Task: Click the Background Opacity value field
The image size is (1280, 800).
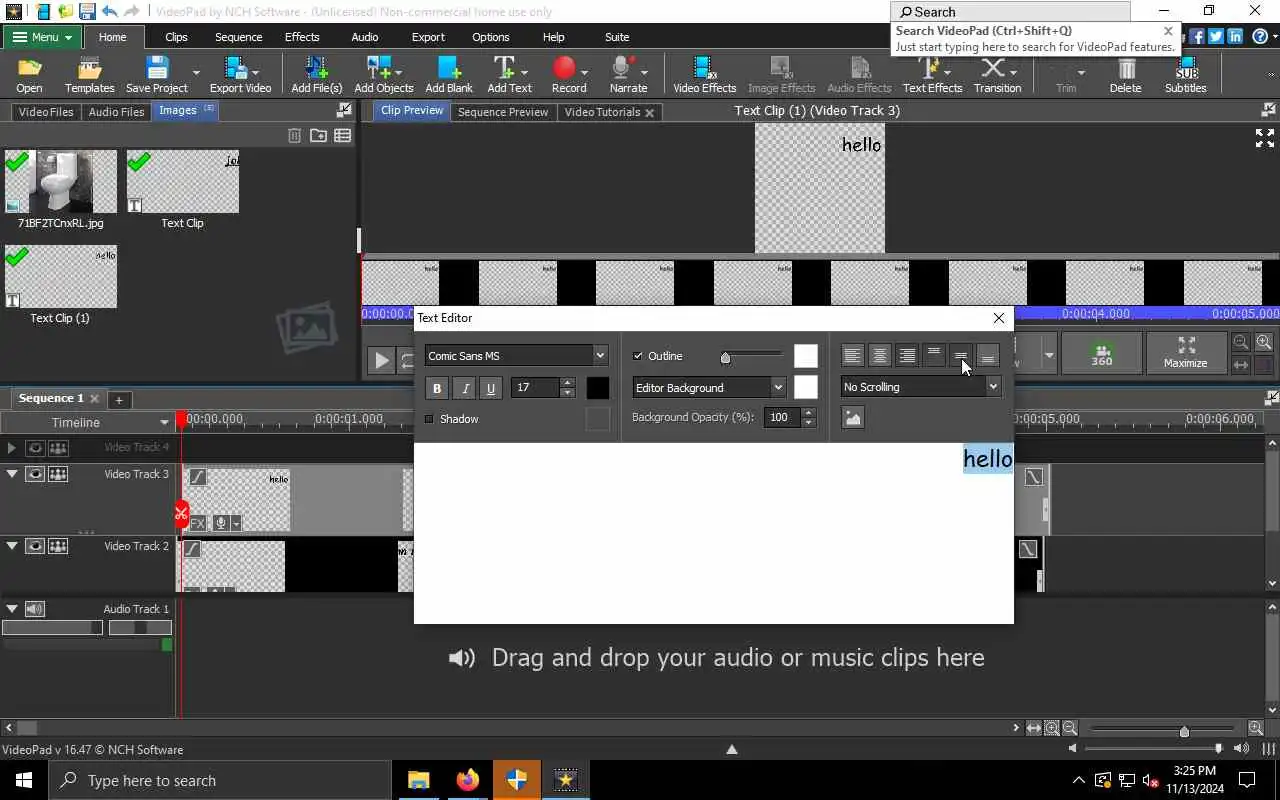Action: tap(781, 417)
